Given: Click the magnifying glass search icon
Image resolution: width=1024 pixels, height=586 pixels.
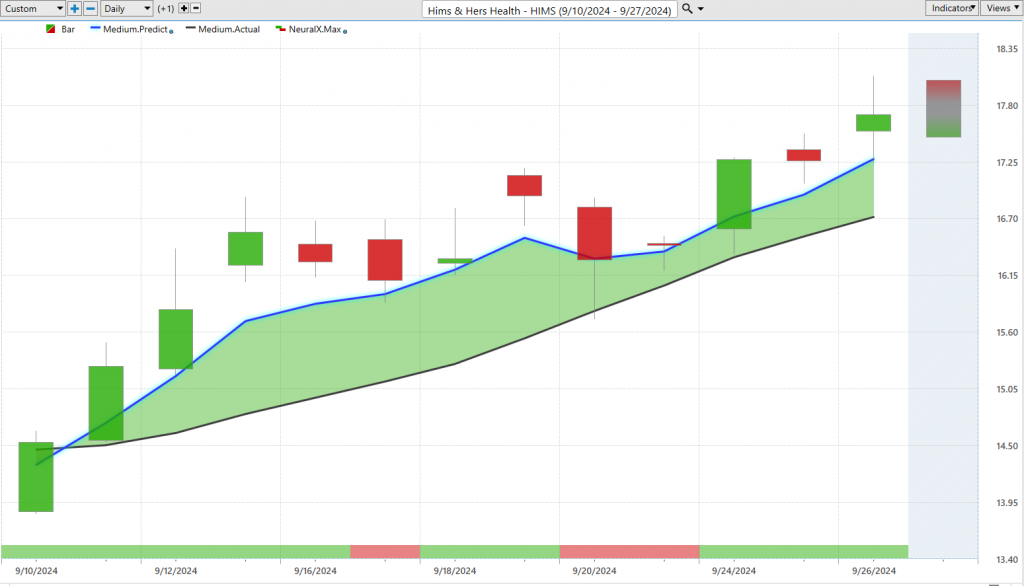Looking at the screenshot, I should [x=687, y=8].
